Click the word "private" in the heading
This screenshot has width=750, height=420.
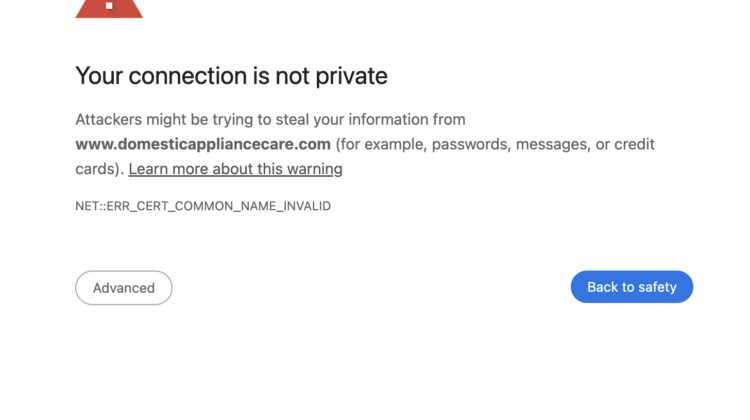[x=349, y=76]
